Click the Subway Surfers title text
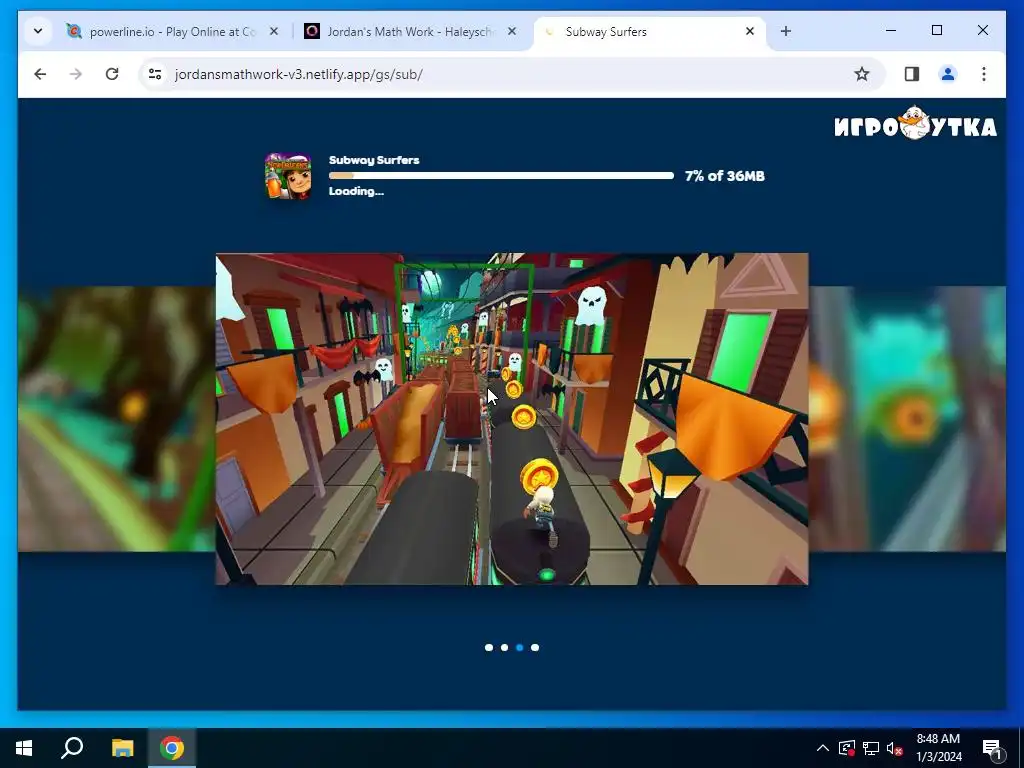Viewport: 1024px width, 768px height. (374, 160)
